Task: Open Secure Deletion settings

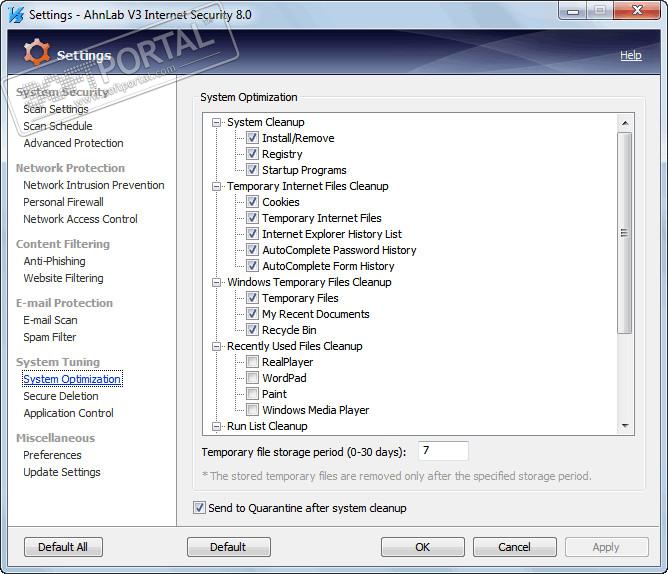Action: point(60,396)
